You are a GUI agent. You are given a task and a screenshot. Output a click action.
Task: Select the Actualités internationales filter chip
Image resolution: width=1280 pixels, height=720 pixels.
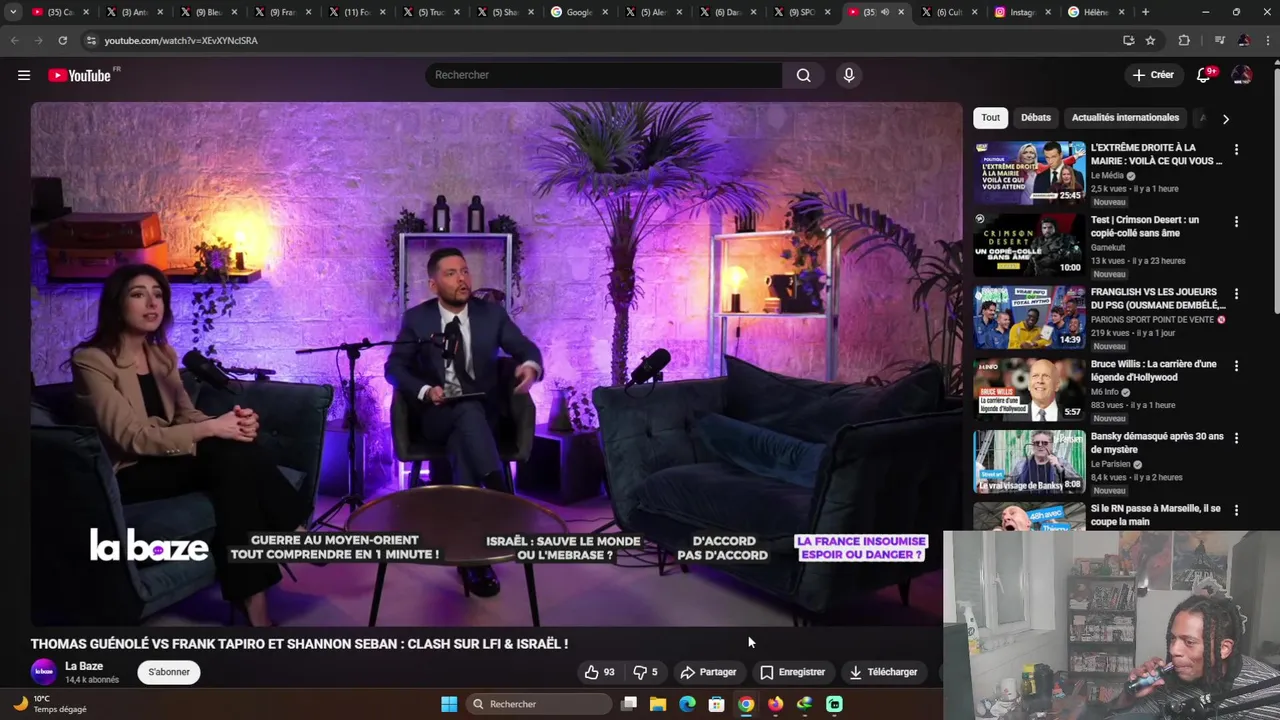click(x=1125, y=117)
